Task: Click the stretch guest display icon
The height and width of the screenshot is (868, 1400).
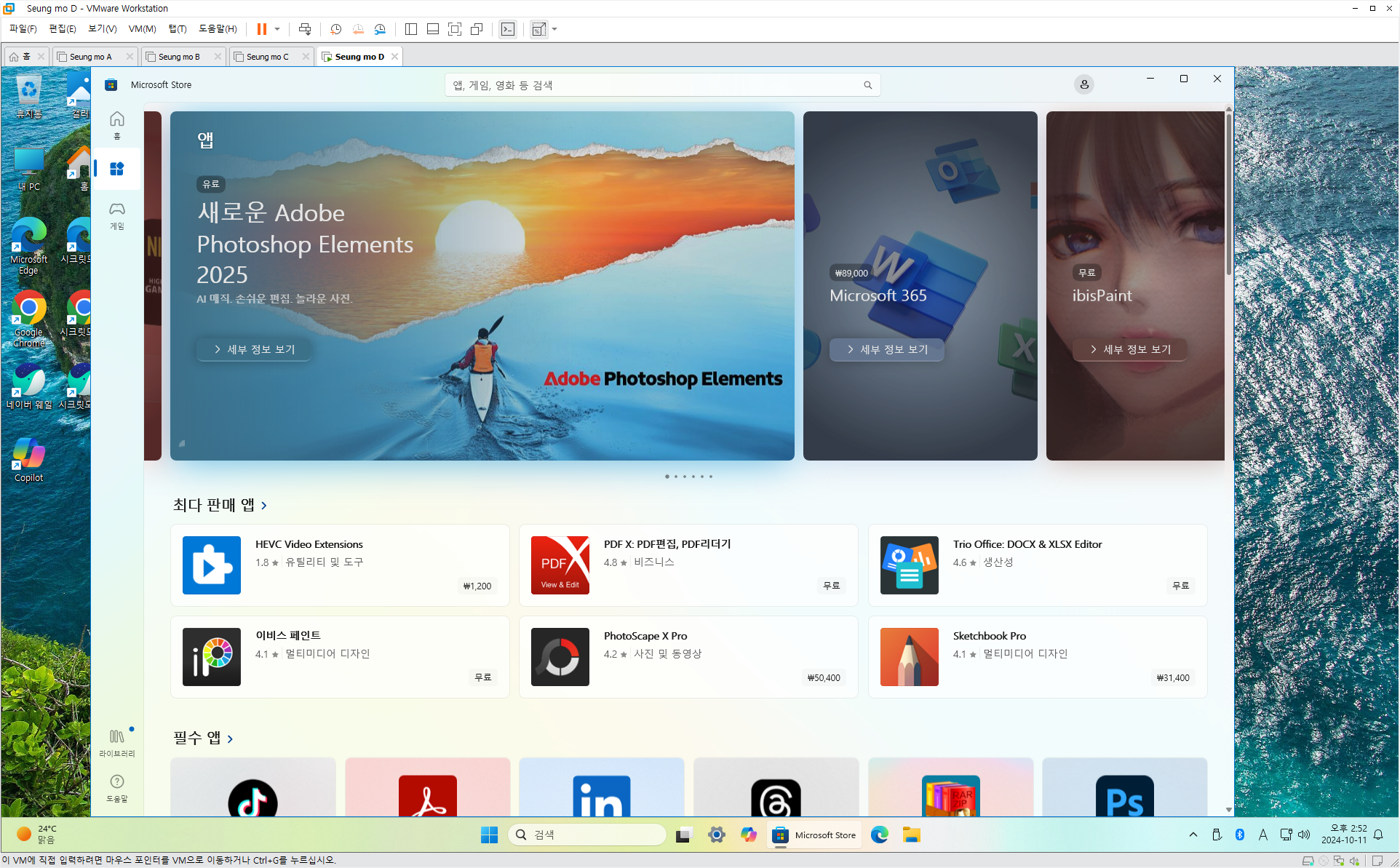Action: point(538,29)
